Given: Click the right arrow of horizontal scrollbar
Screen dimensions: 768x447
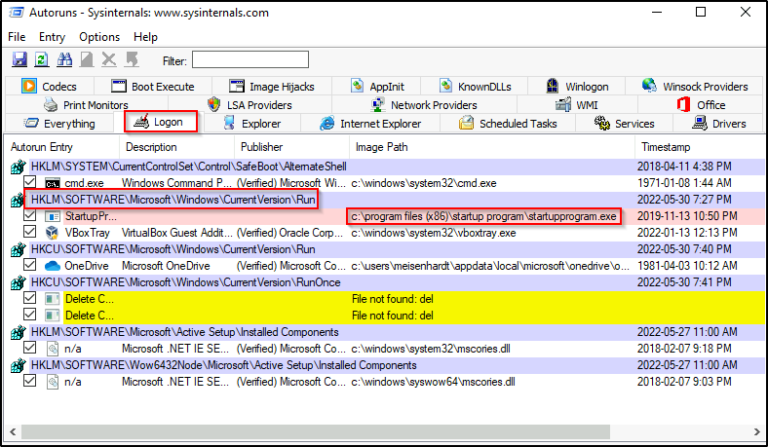Looking at the screenshot, I should tap(757, 432).
